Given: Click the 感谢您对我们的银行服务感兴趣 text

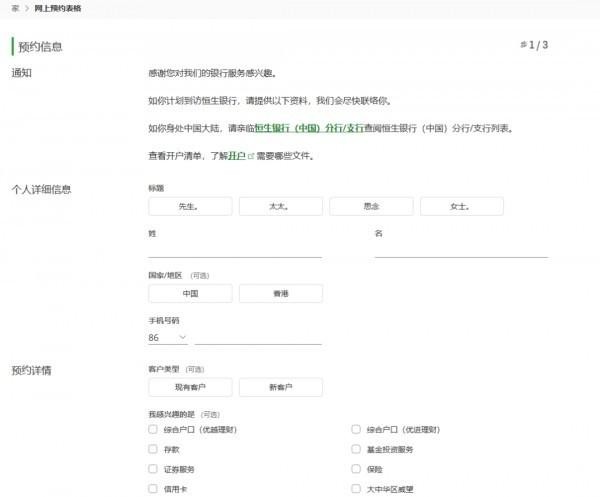Looking at the screenshot, I should tap(212, 73).
